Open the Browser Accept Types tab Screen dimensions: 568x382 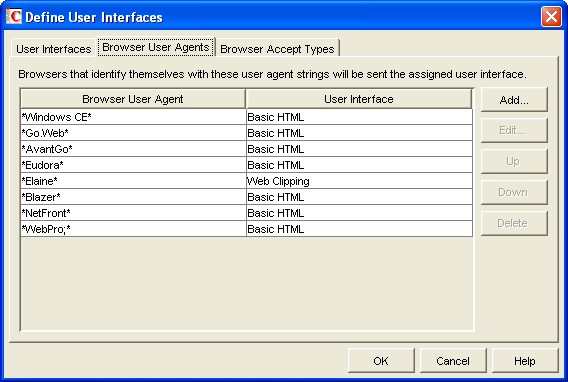(277, 49)
